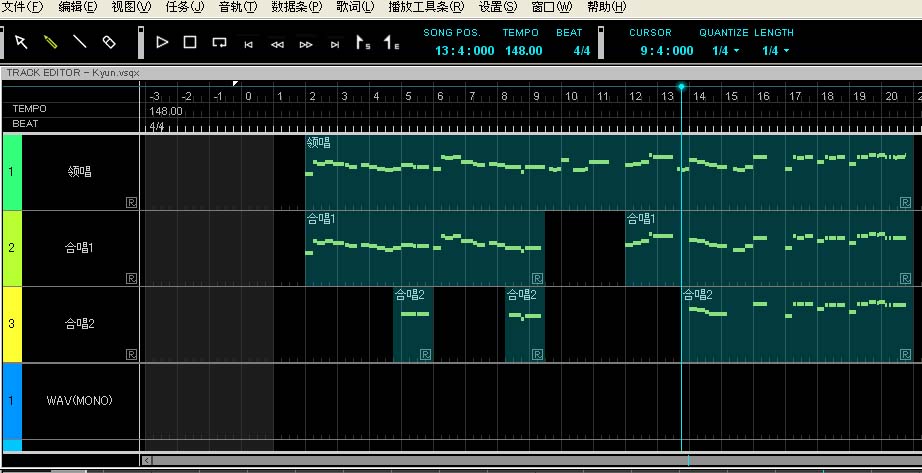Open the 歌词(L) menu
The width and height of the screenshot is (922, 473).
click(x=355, y=7)
